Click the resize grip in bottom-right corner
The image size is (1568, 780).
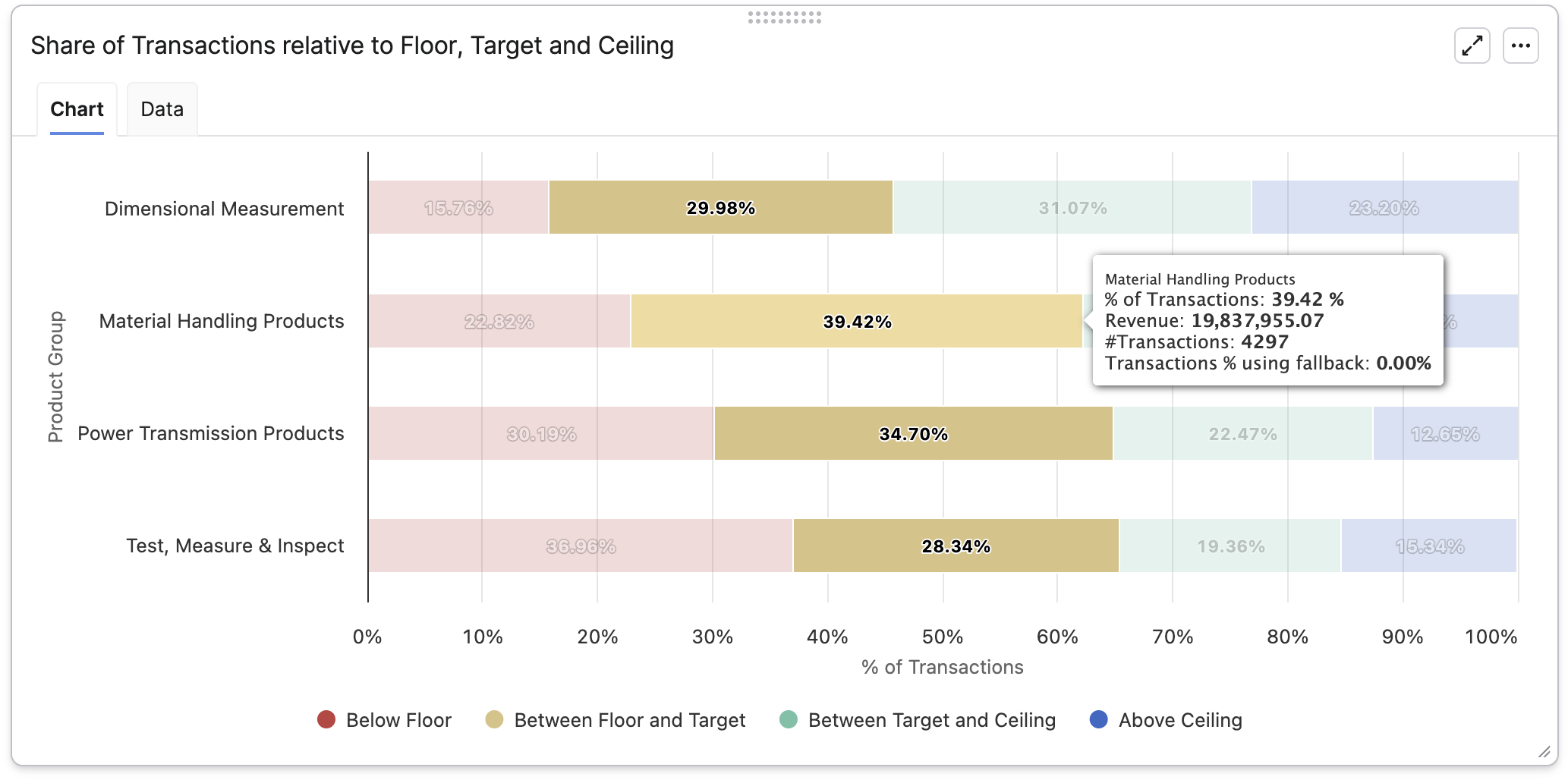pyautogui.click(x=1544, y=752)
